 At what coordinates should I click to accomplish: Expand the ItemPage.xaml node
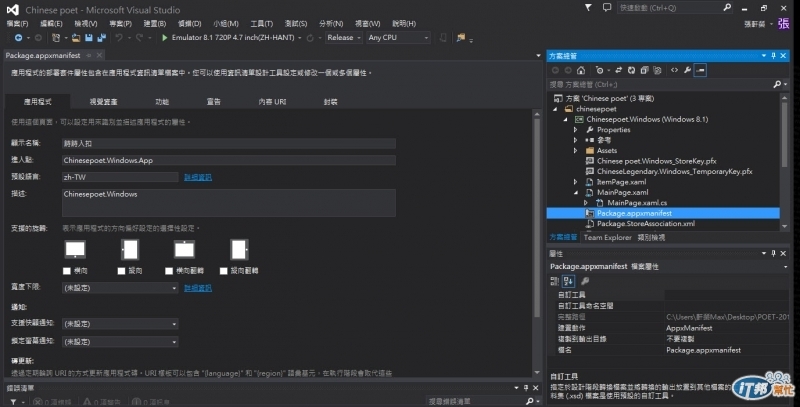576,182
